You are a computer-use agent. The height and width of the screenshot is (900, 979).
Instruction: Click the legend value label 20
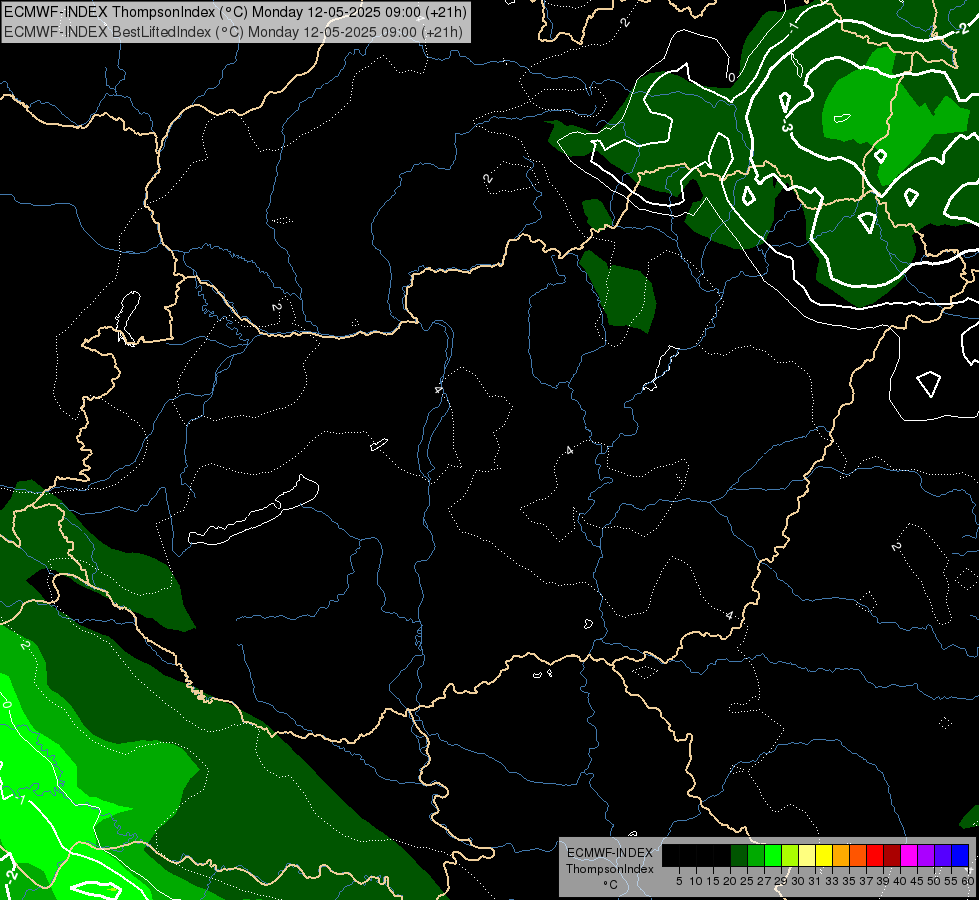tap(730, 881)
